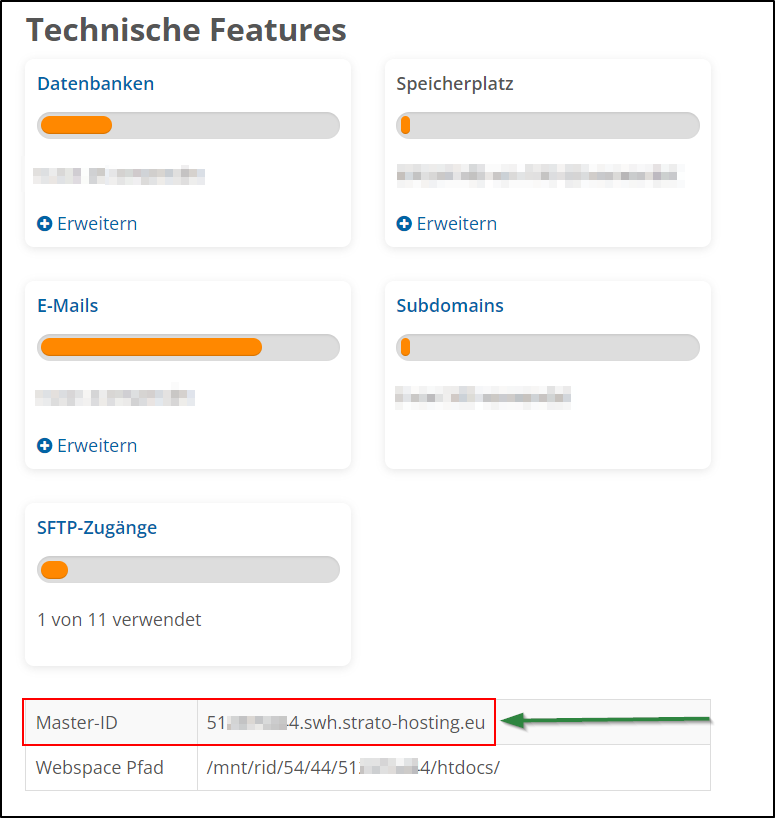Click the "1 von 11 verwendet" text

pos(119,620)
